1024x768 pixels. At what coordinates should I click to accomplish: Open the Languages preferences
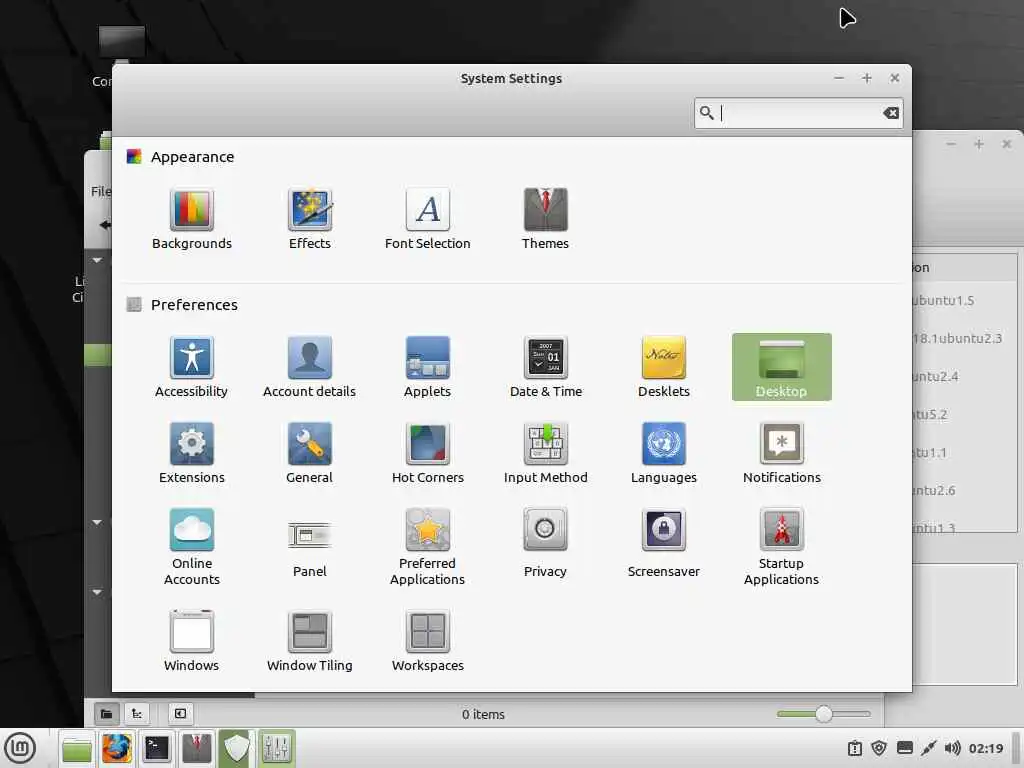pyautogui.click(x=664, y=453)
